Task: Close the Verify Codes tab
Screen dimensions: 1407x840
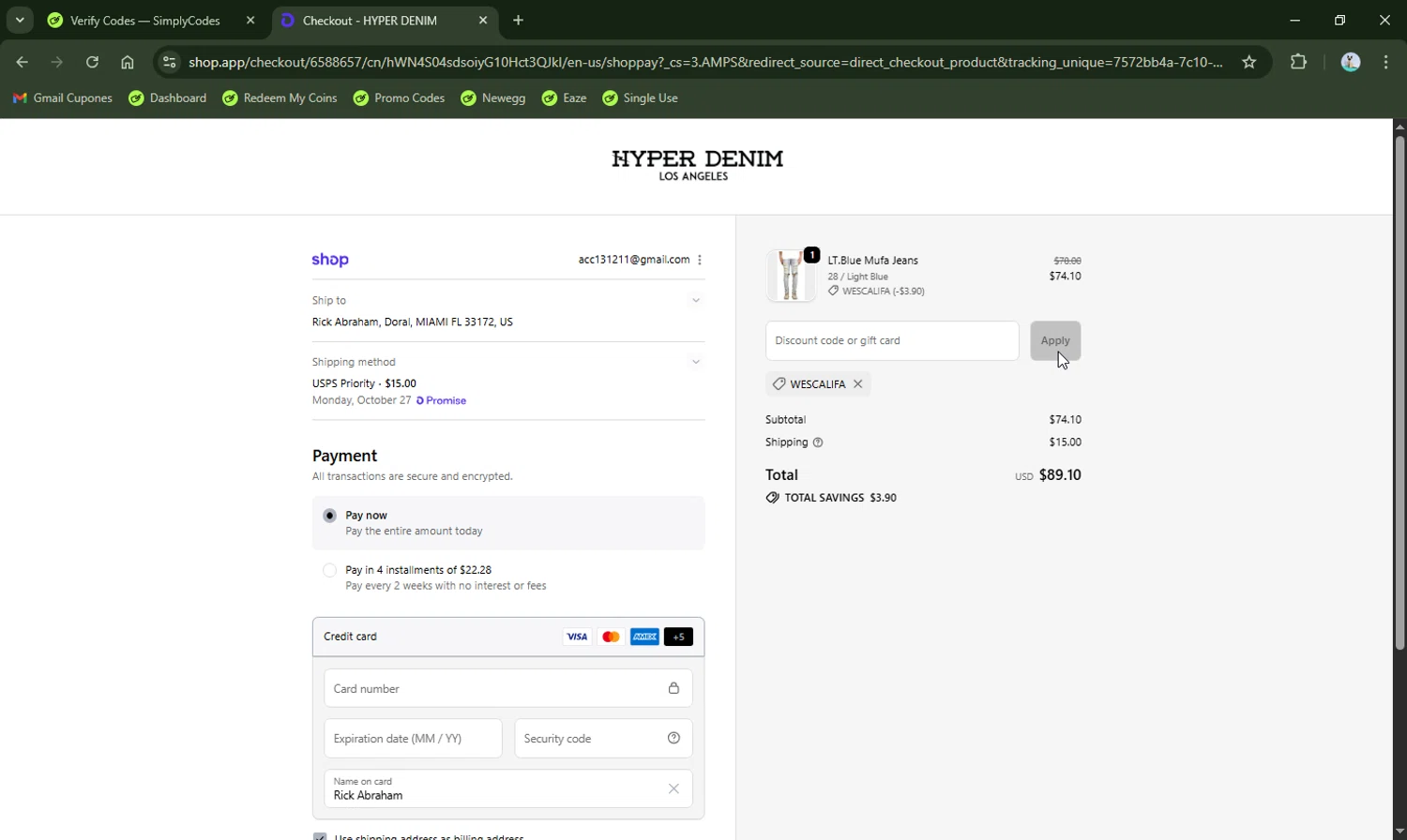Action: pos(250,20)
